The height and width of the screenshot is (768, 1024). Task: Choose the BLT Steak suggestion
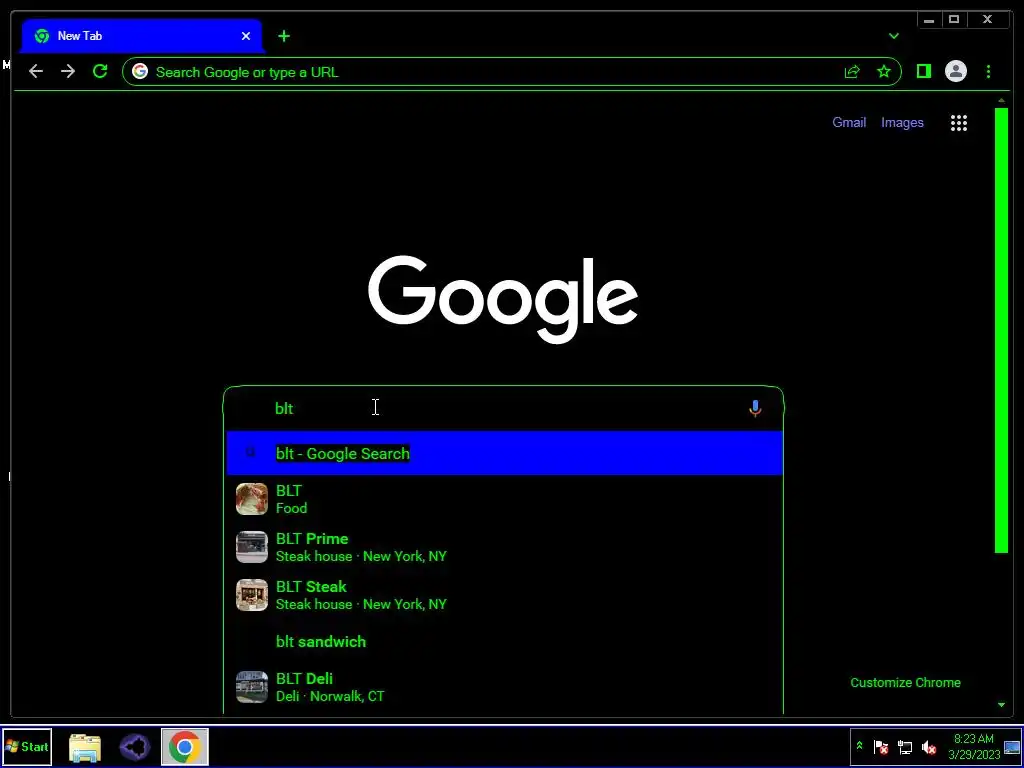pos(504,595)
